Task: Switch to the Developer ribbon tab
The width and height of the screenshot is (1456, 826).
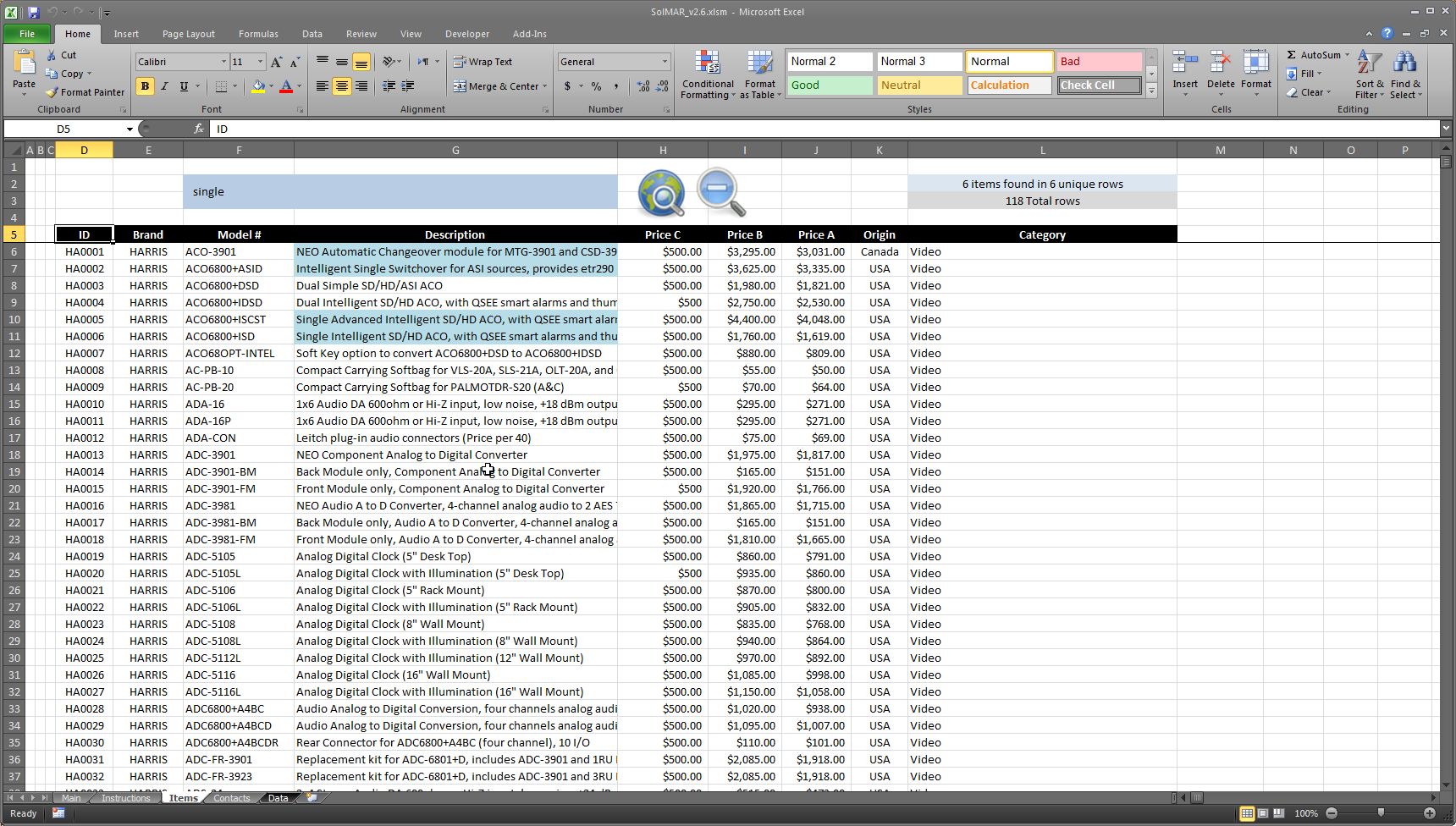Action: [467, 34]
